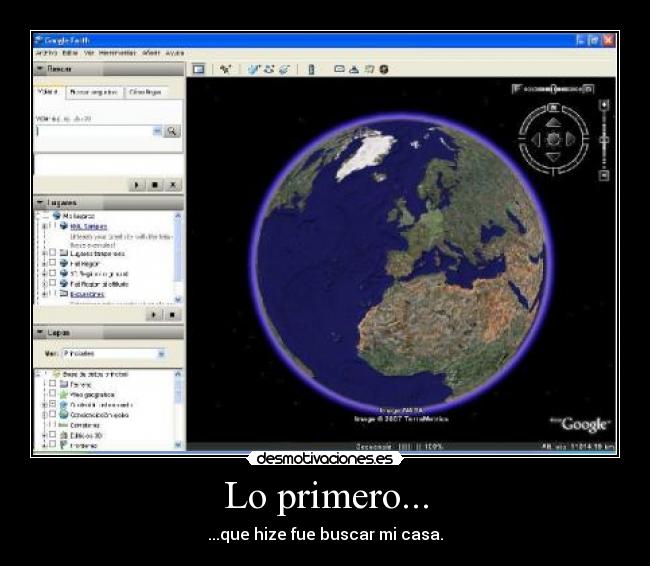
Task: Click the zoom out minus button
Action: pos(604,175)
